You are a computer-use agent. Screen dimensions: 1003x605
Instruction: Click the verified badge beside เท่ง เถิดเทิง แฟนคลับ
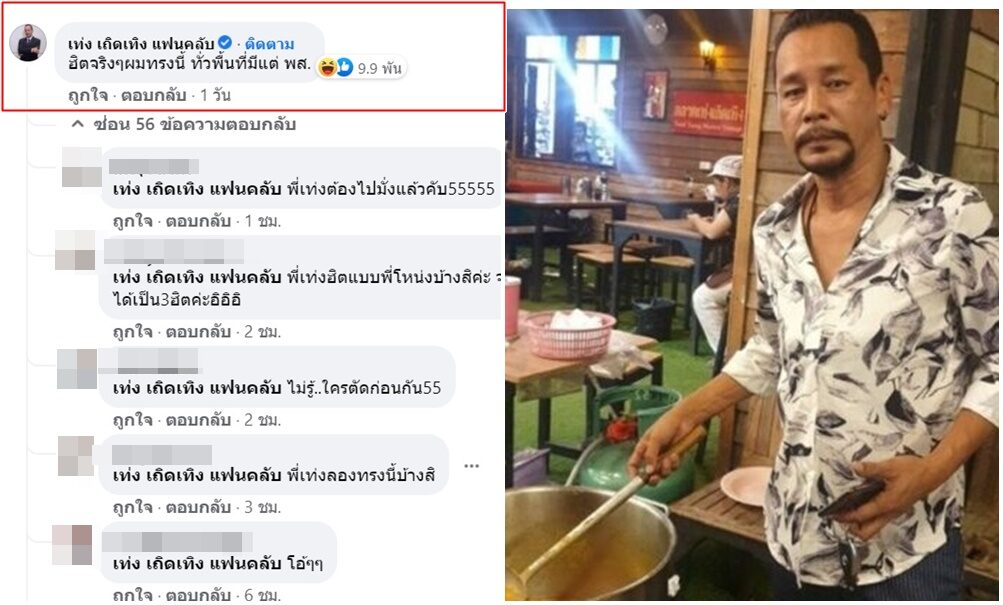225,43
